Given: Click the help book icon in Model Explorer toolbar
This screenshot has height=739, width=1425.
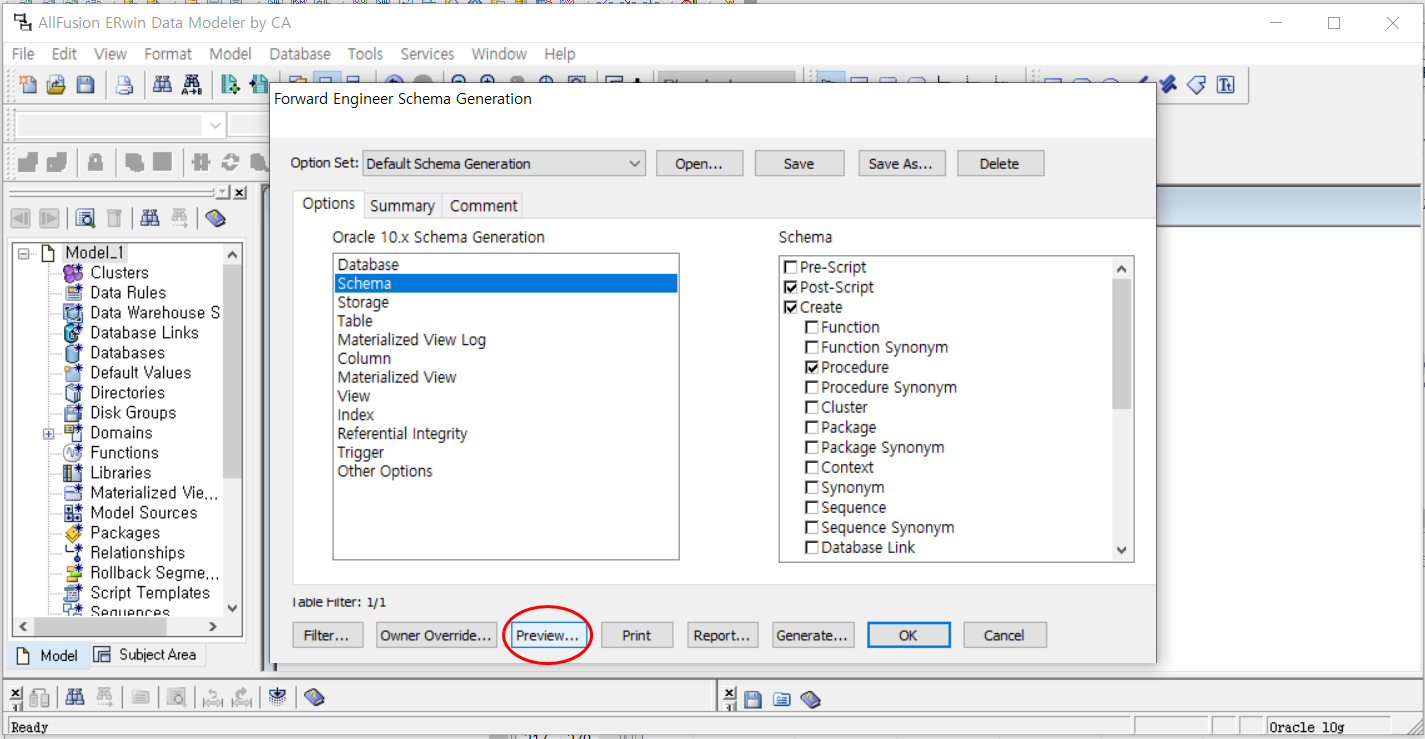Looking at the screenshot, I should coord(215,218).
